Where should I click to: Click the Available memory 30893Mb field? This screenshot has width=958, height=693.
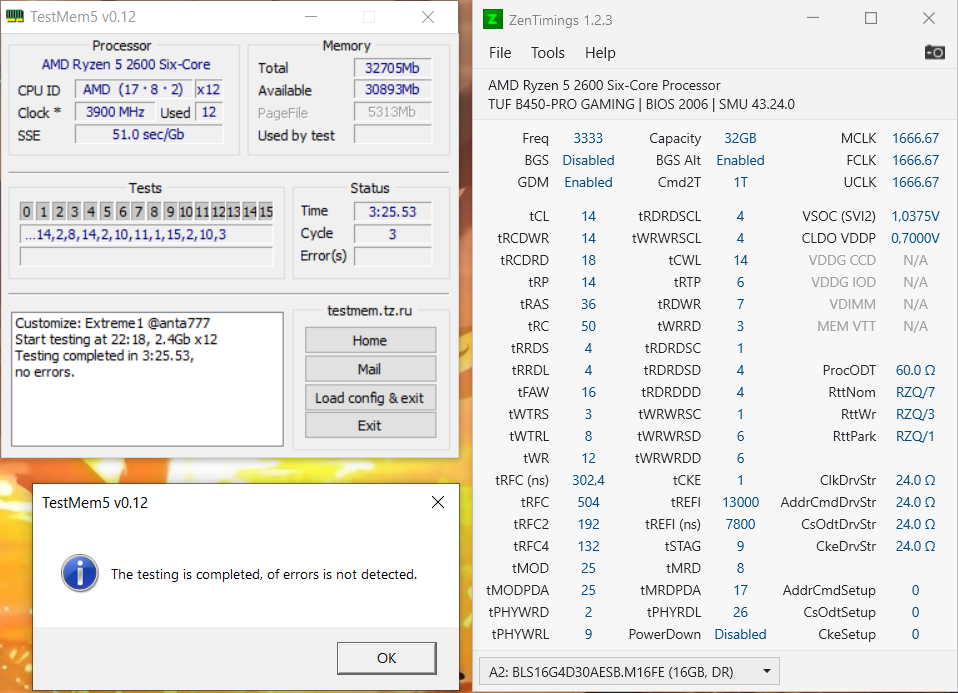pos(392,90)
